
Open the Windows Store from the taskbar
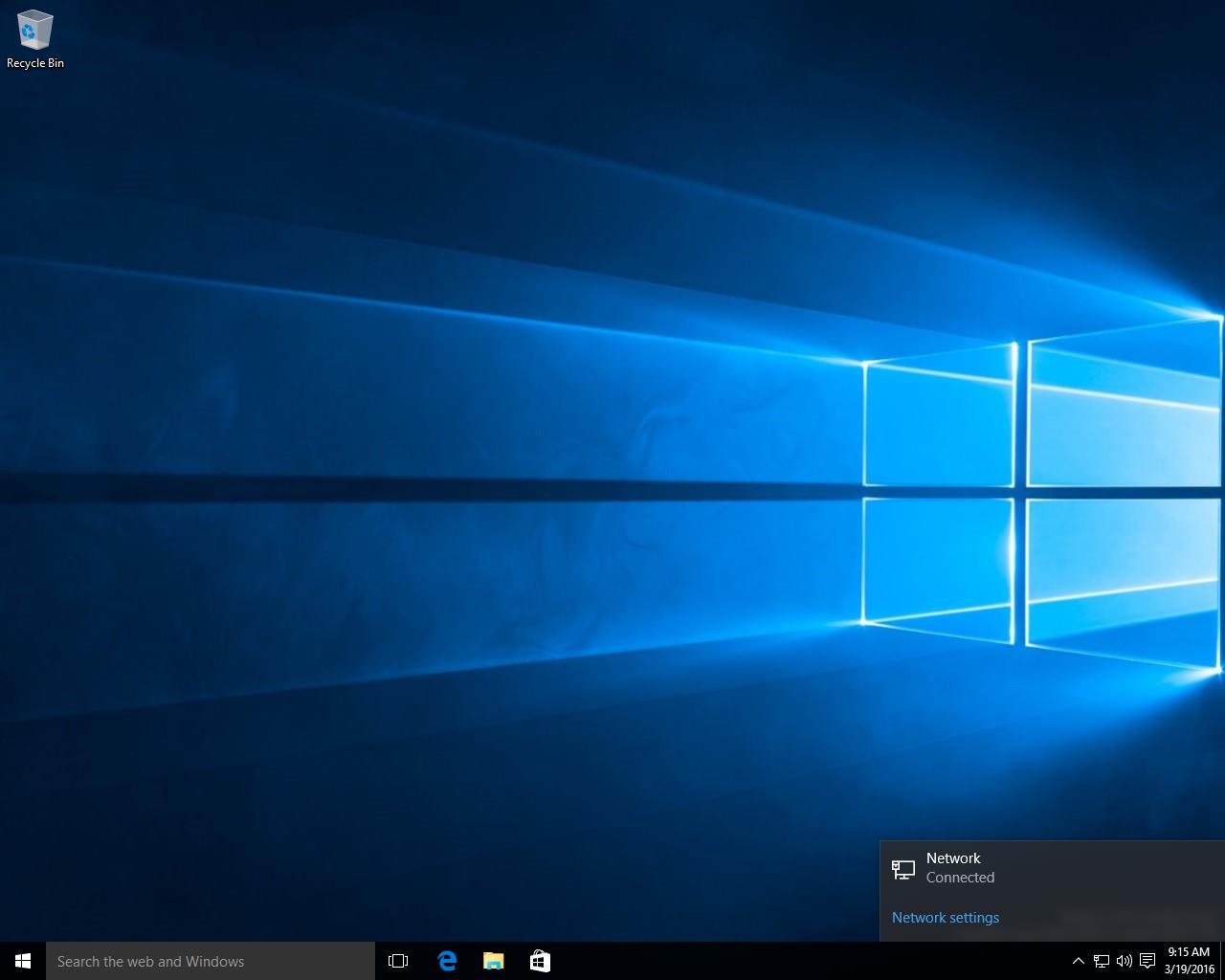pyautogui.click(x=540, y=961)
